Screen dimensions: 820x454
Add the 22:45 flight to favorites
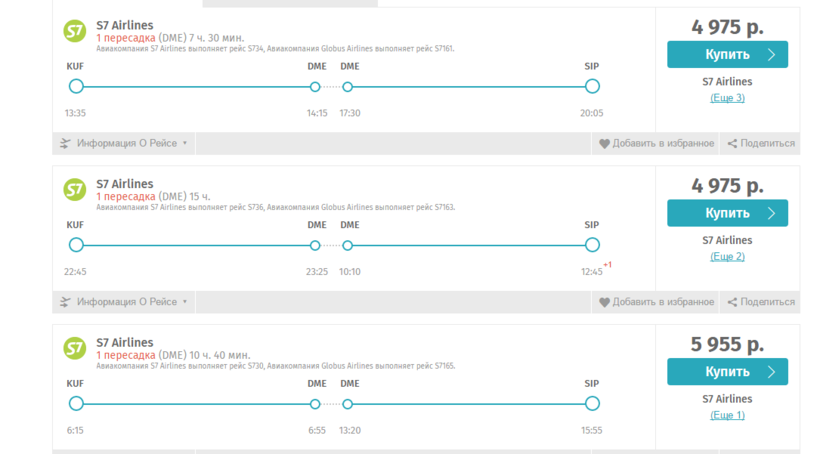(662, 302)
